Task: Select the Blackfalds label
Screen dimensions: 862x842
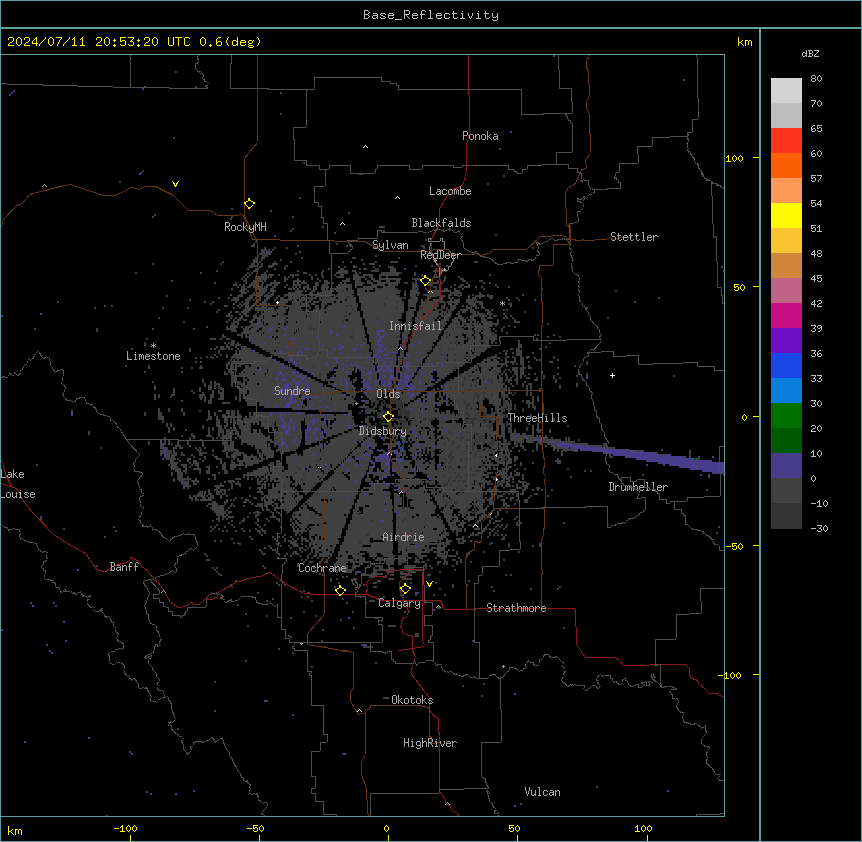Action: (x=441, y=223)
